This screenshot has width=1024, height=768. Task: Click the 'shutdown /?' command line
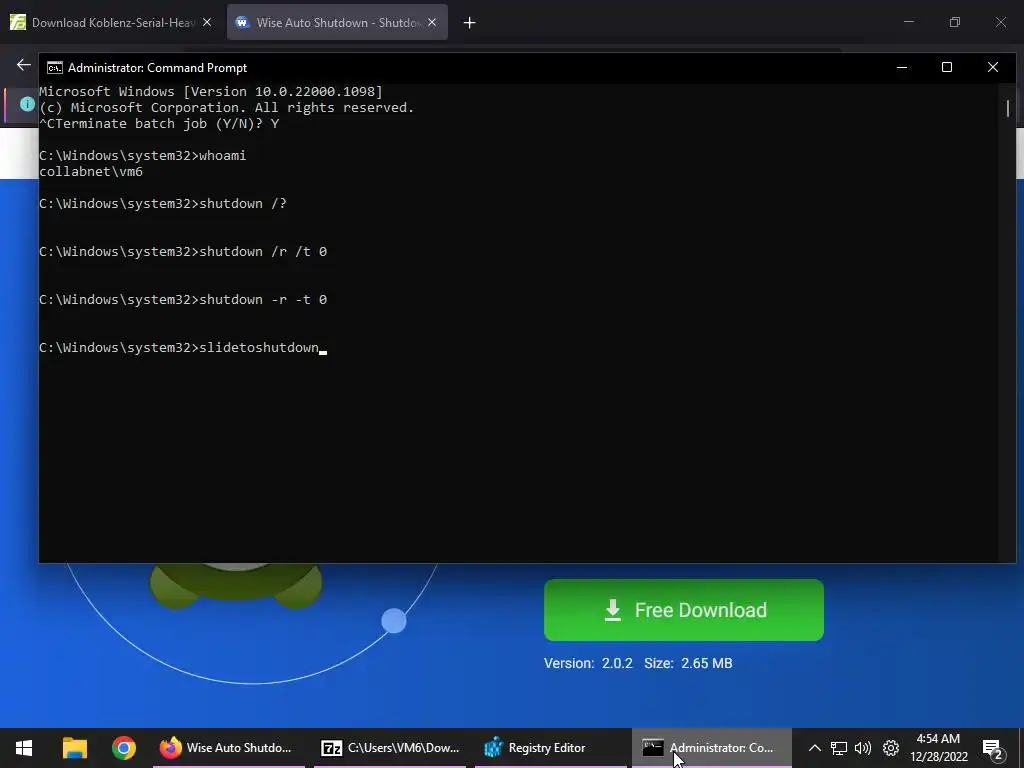(163, 204)
